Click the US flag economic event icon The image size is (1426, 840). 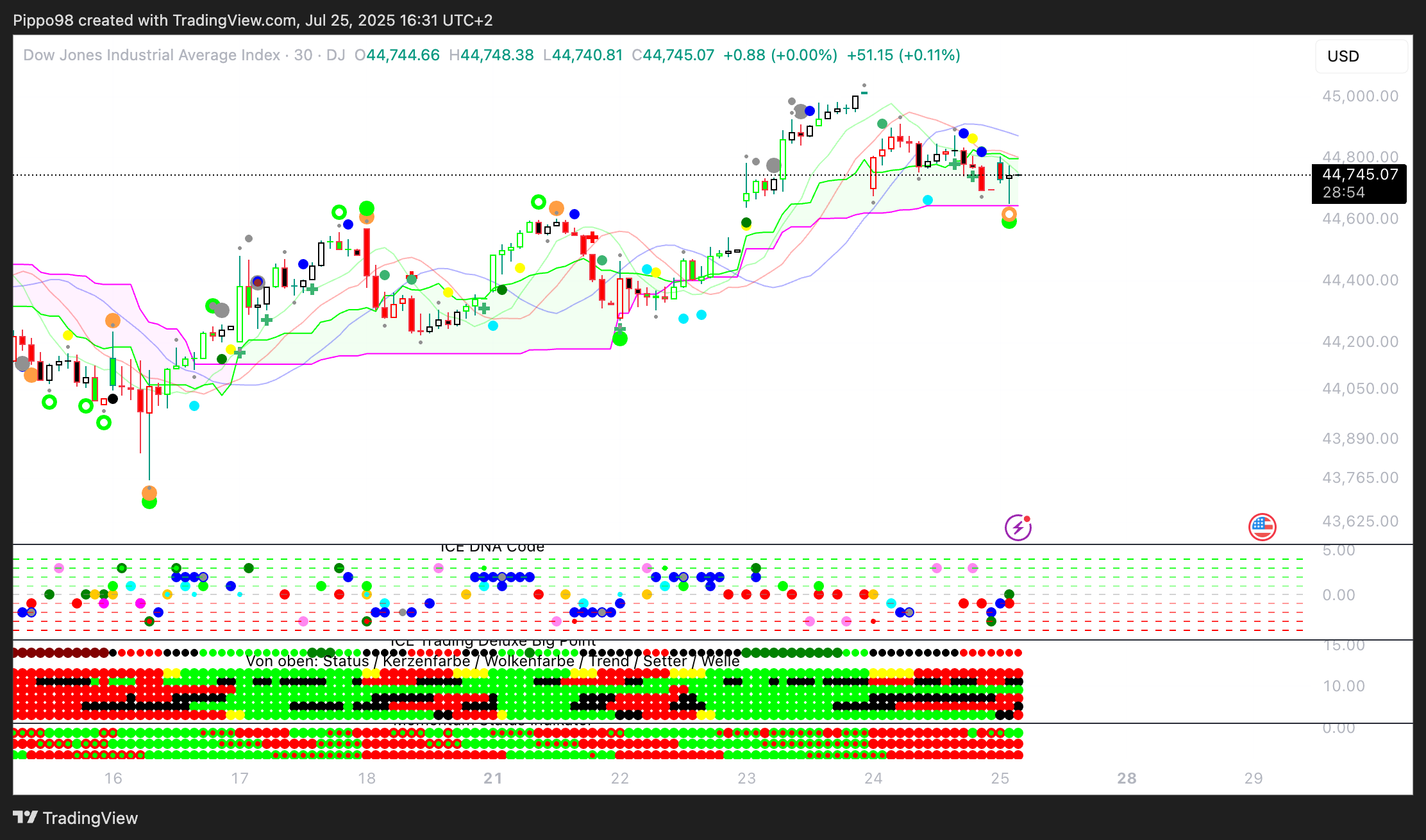tap(1262, 527)
